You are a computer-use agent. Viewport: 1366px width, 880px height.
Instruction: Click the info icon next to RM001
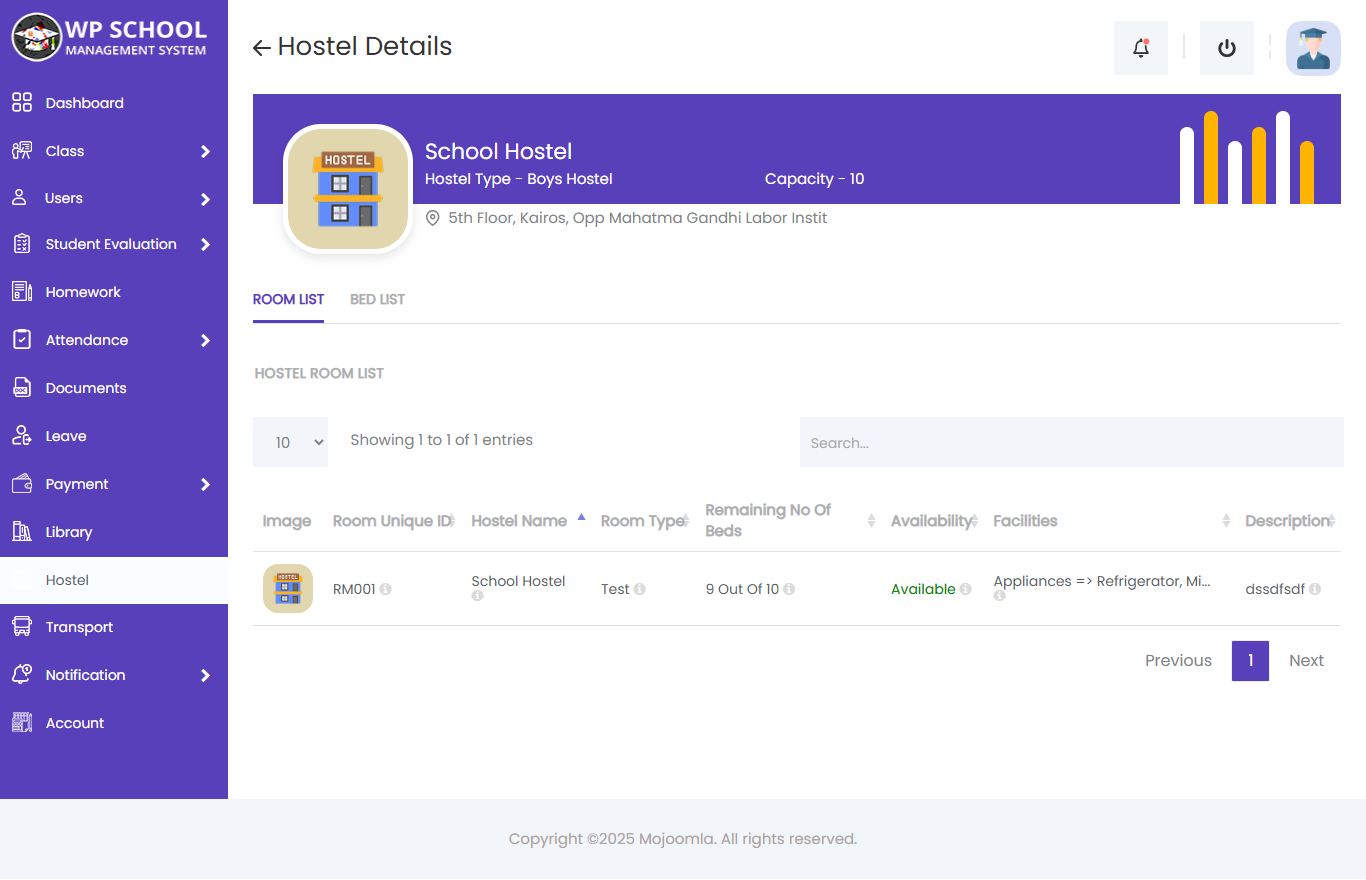pyautogui.click(x=385, y=589)
